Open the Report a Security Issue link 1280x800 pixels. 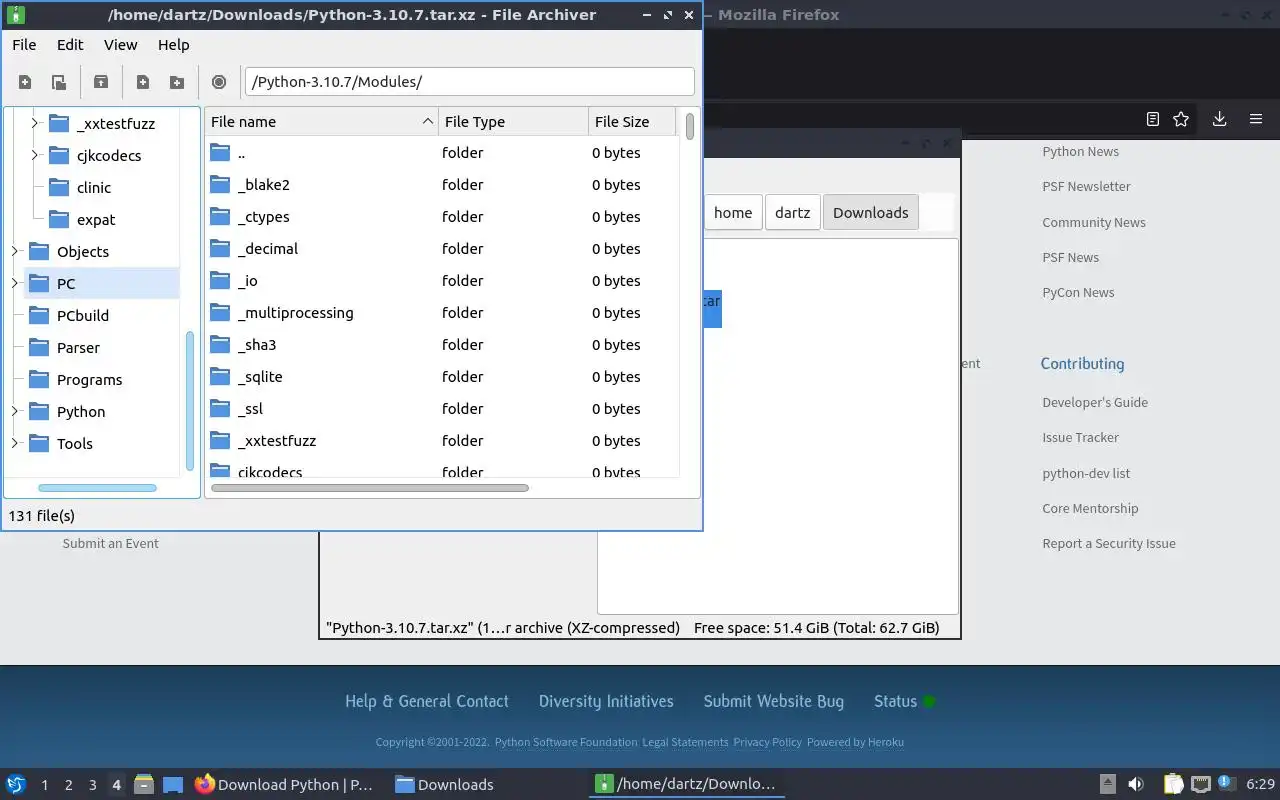pos(1109,544)
